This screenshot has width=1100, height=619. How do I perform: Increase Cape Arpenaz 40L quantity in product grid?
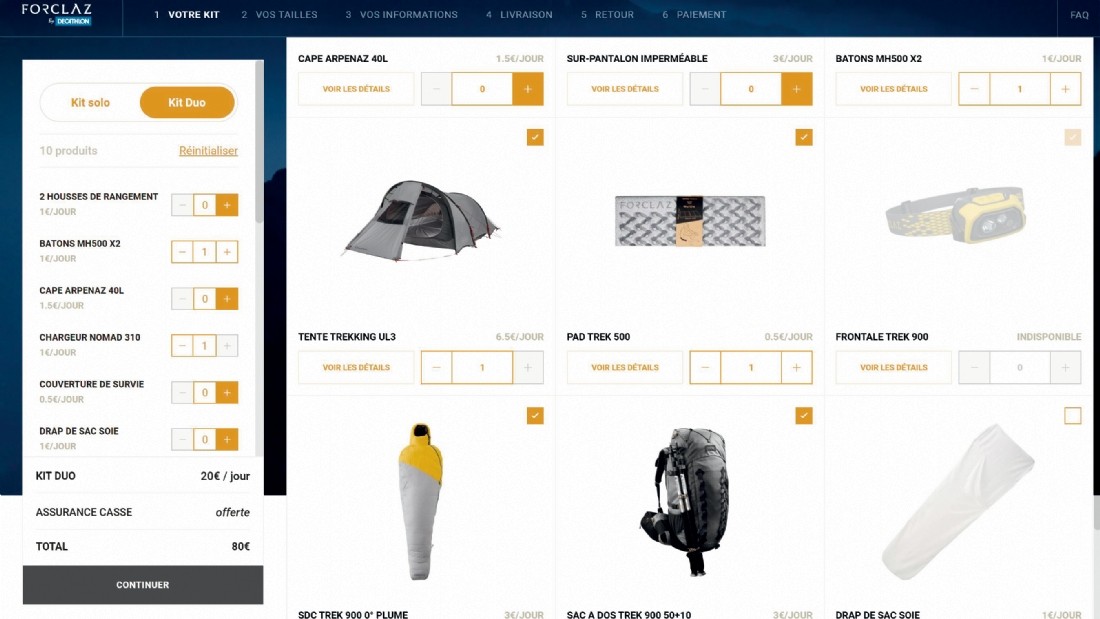(x=528, y=89)
